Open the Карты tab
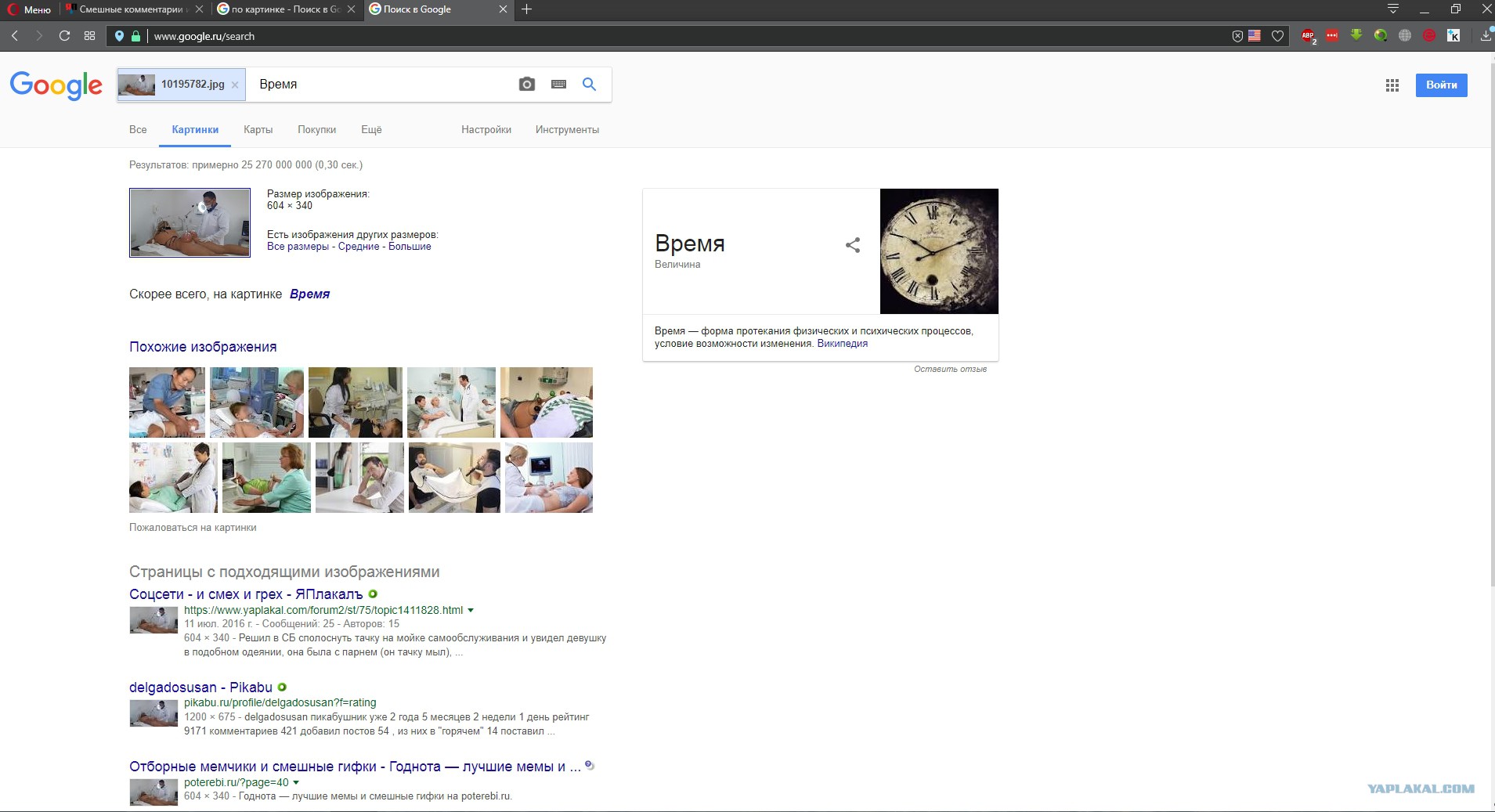The height and width of the screenshot is (812, 1495). click(258, 130)
